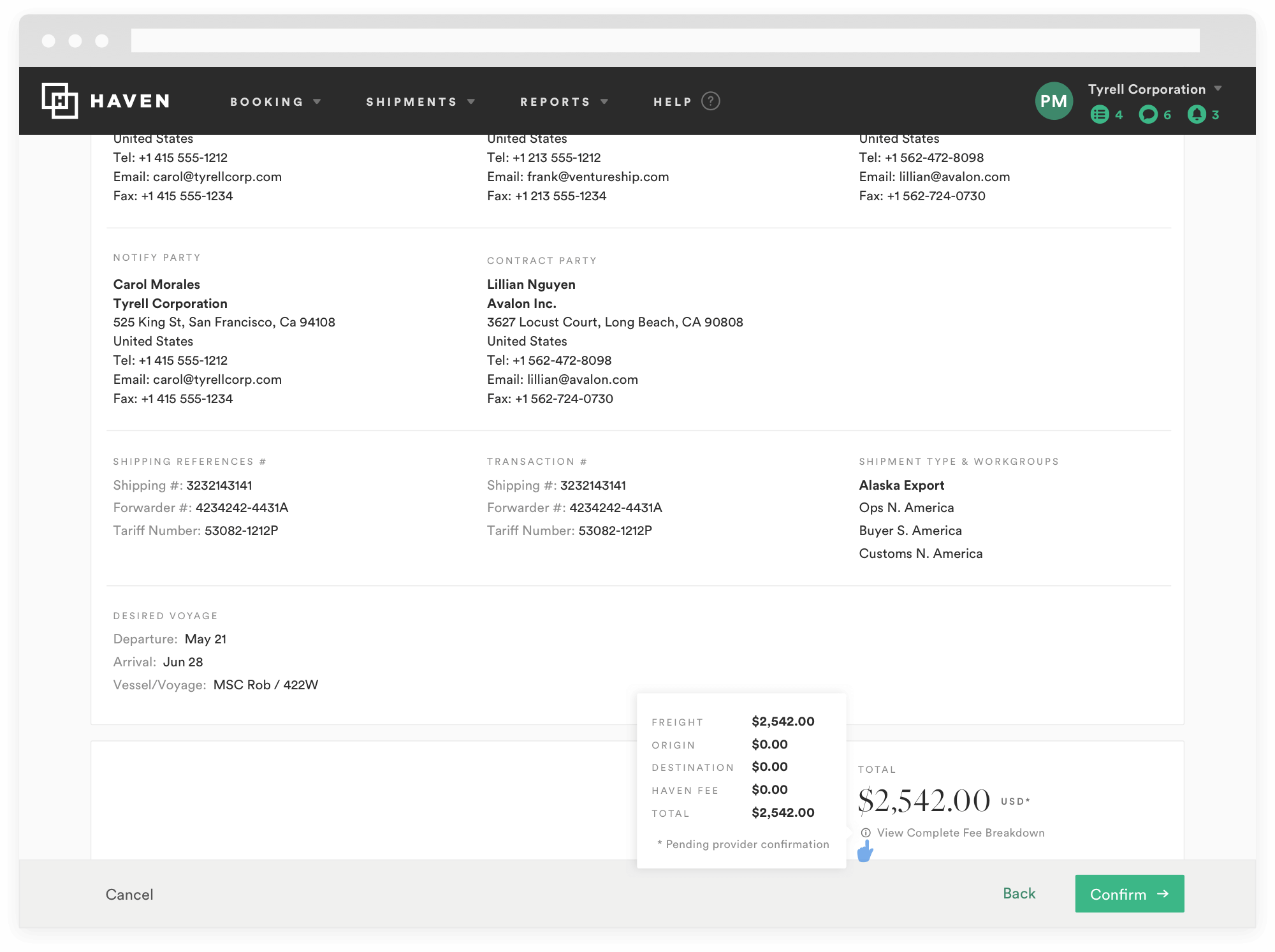Click the info icon beside View Complete Fee Breakdown
This screenshot has height=952, width=1275.
coord(866,833)
